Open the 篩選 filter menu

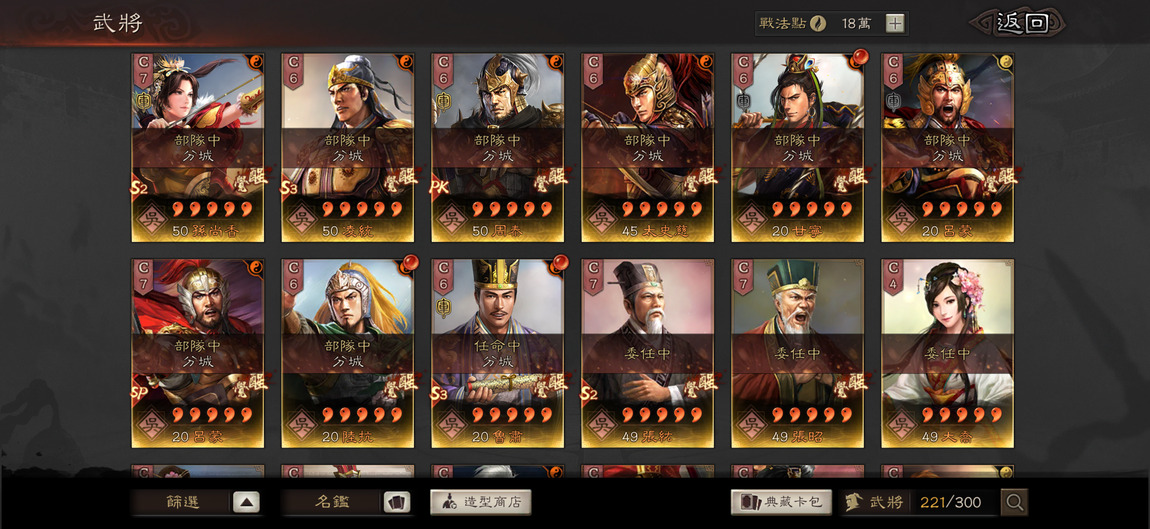pyautogui.click(x=181, y=503)
